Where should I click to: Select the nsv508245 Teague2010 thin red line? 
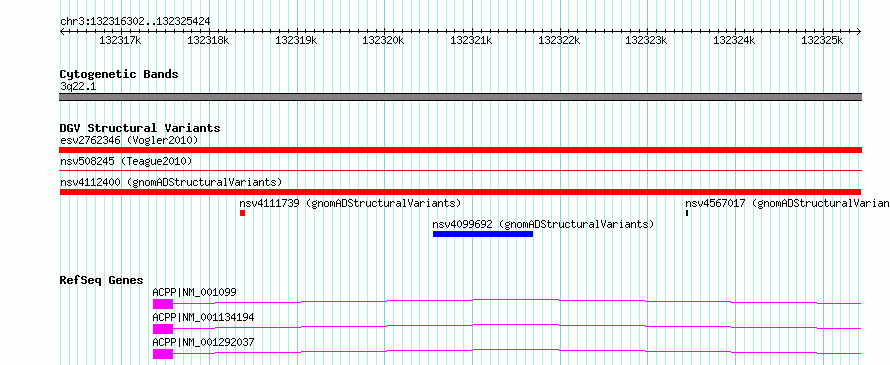coord(460,170)
